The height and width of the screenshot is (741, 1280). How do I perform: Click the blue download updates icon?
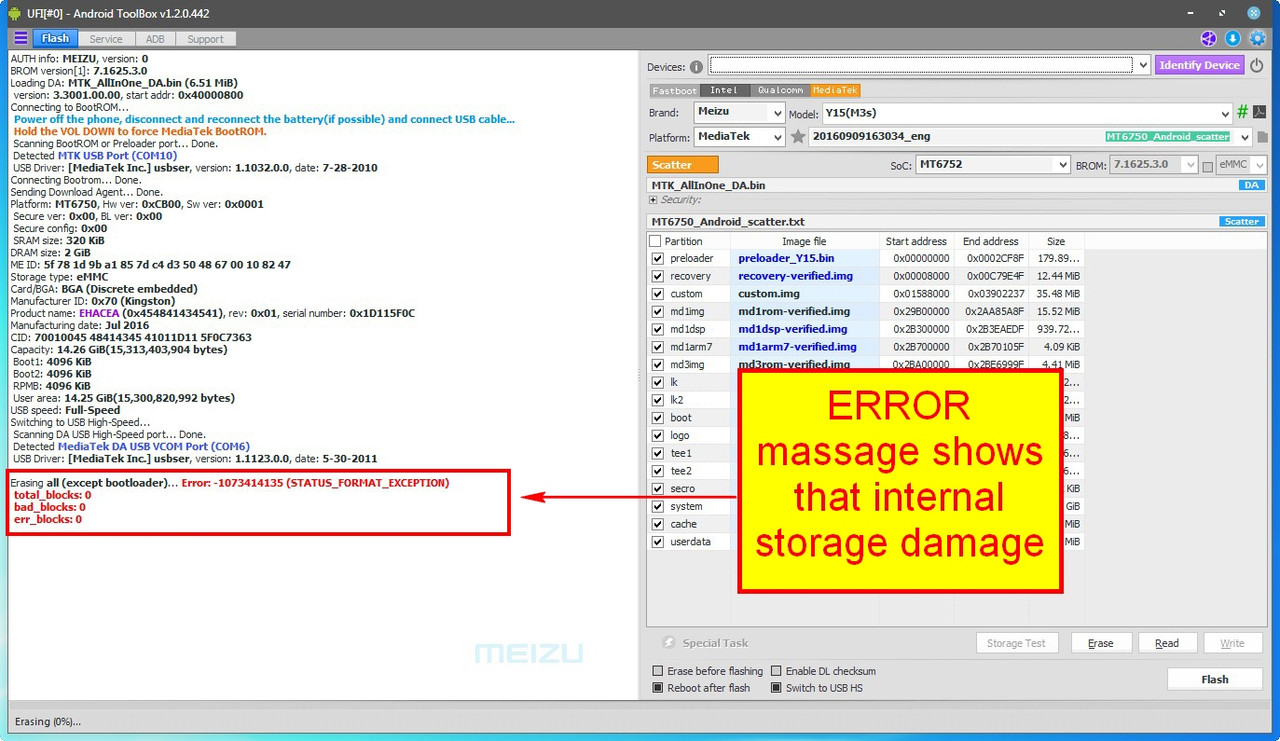pos(1232,39)
